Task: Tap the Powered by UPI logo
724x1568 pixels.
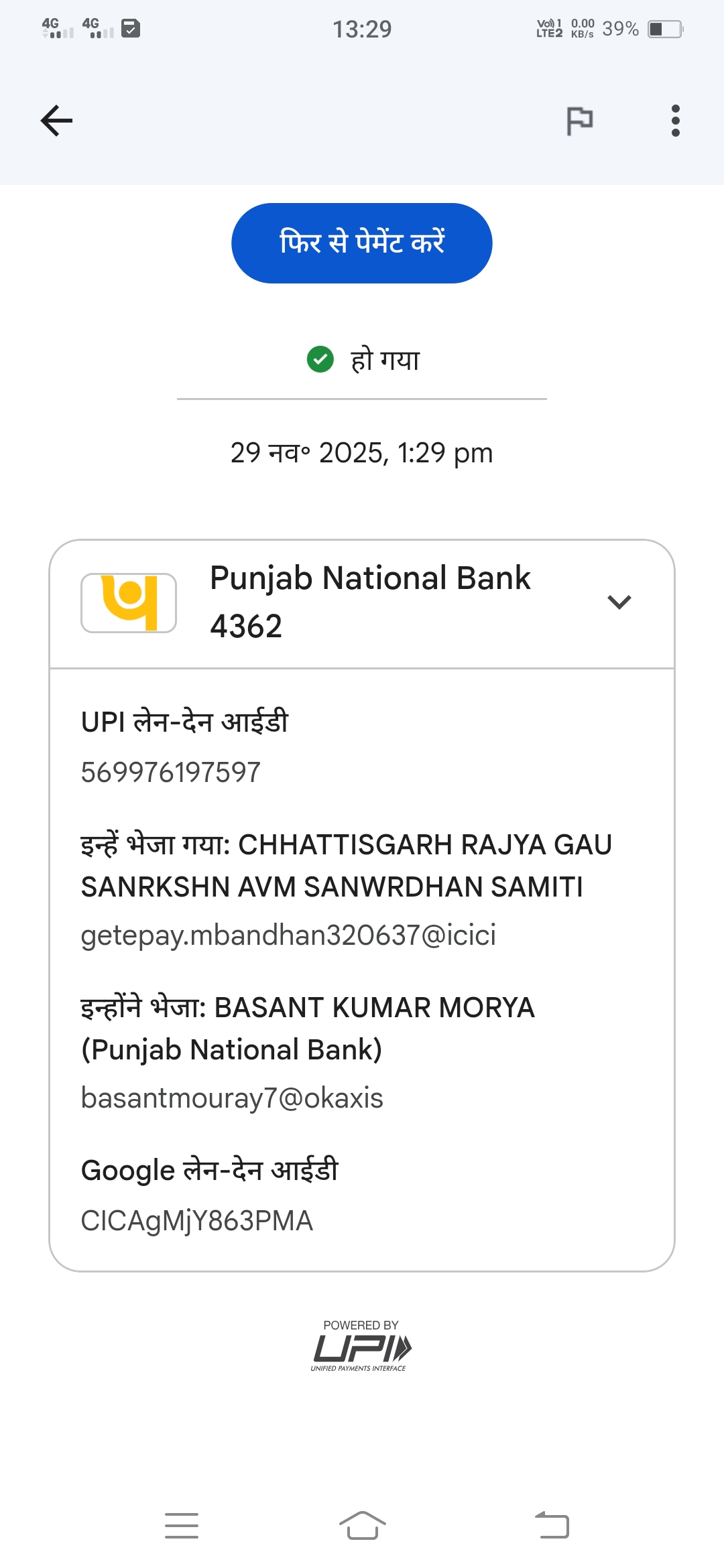Action: (x=361, y=1346)
